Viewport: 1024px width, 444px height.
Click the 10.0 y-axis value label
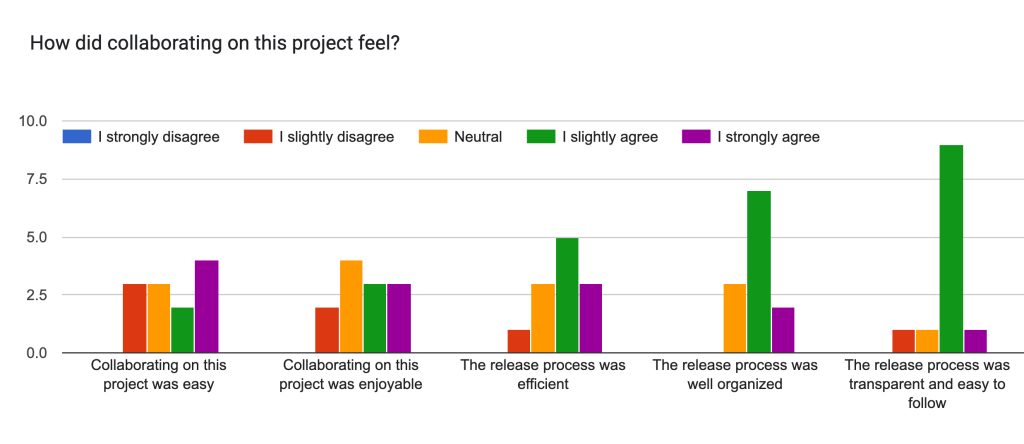pyautogui.click(x=33, y=121)
